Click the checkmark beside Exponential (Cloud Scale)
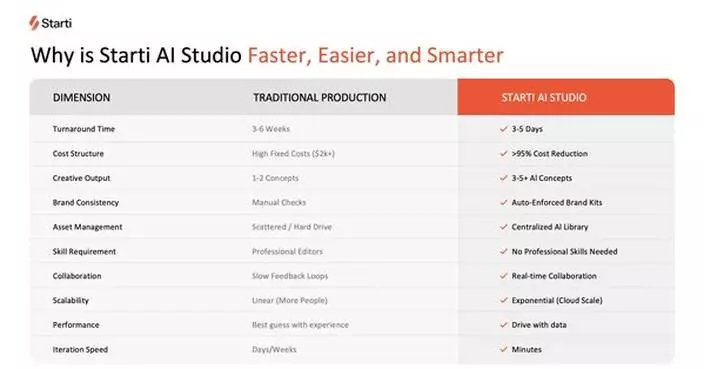 [x=503, y=300]
